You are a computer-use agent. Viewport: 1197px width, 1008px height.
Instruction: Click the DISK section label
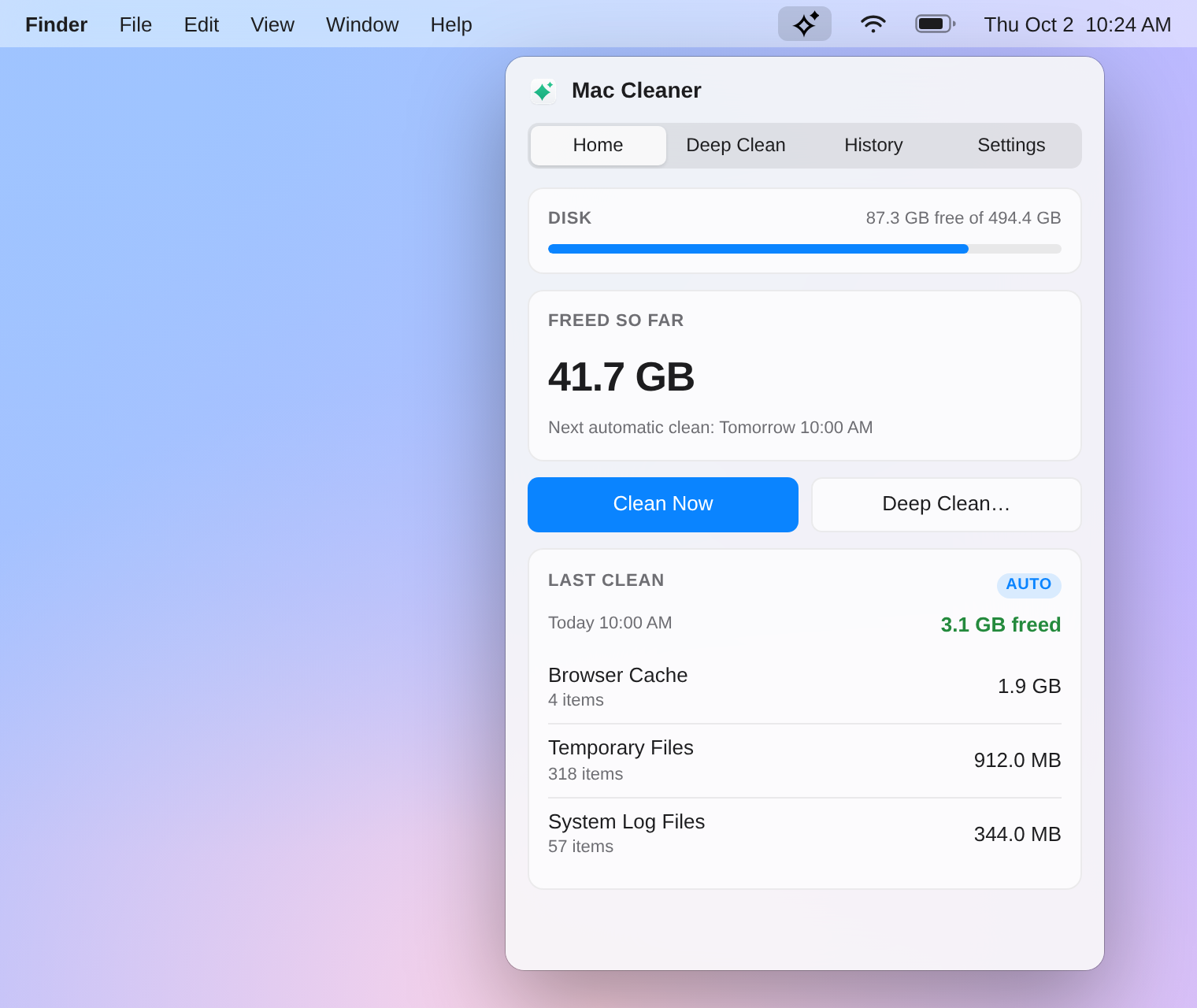570,218
